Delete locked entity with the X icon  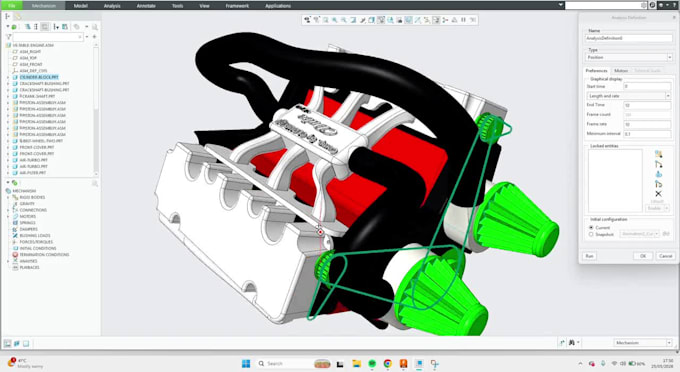[x=658, y=194]
